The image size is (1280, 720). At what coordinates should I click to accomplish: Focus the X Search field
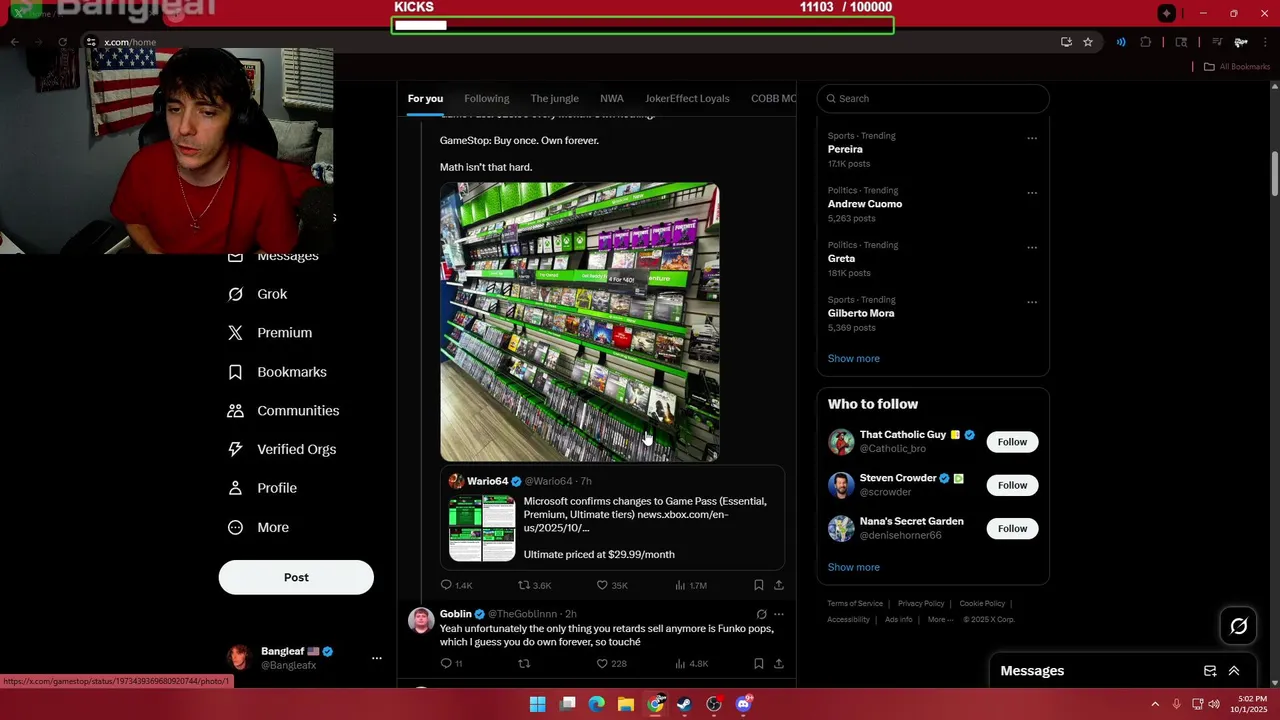click(933, 98)
